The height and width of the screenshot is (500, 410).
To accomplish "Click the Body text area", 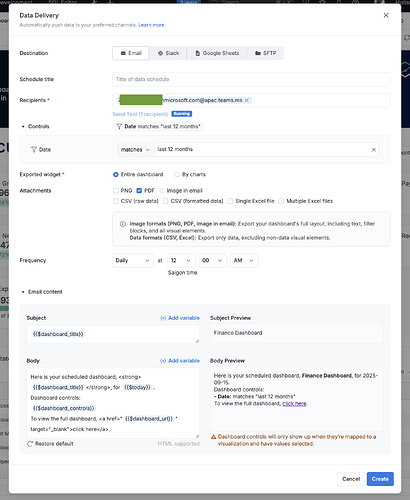I will point(113,403).
